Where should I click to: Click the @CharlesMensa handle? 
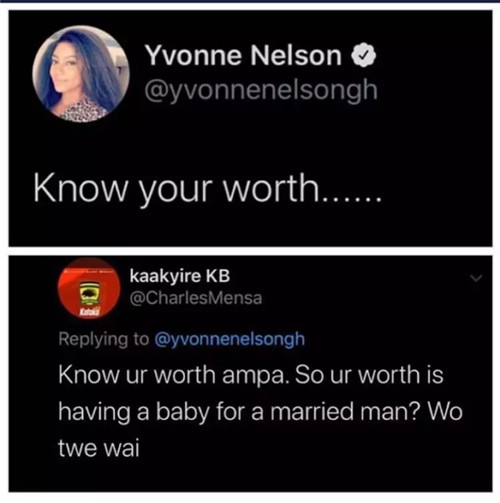tap(196, 298)
